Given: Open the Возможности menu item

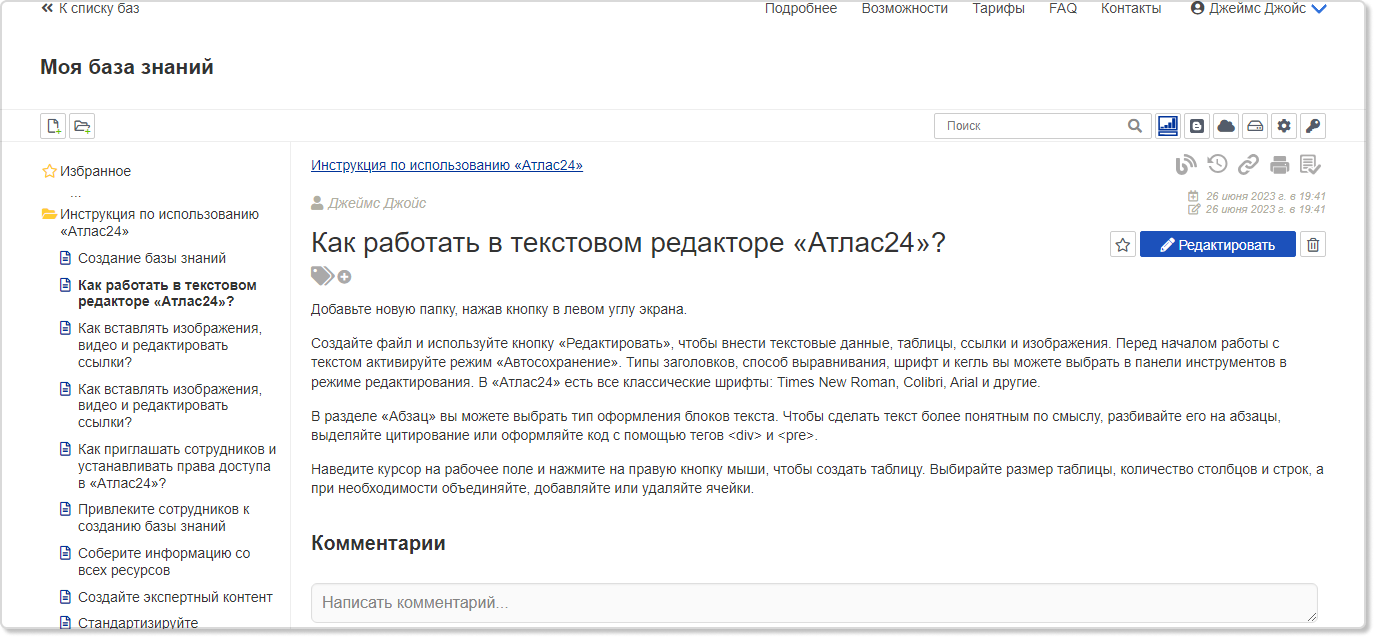Looking at the screenshot, I should [905, 8].
